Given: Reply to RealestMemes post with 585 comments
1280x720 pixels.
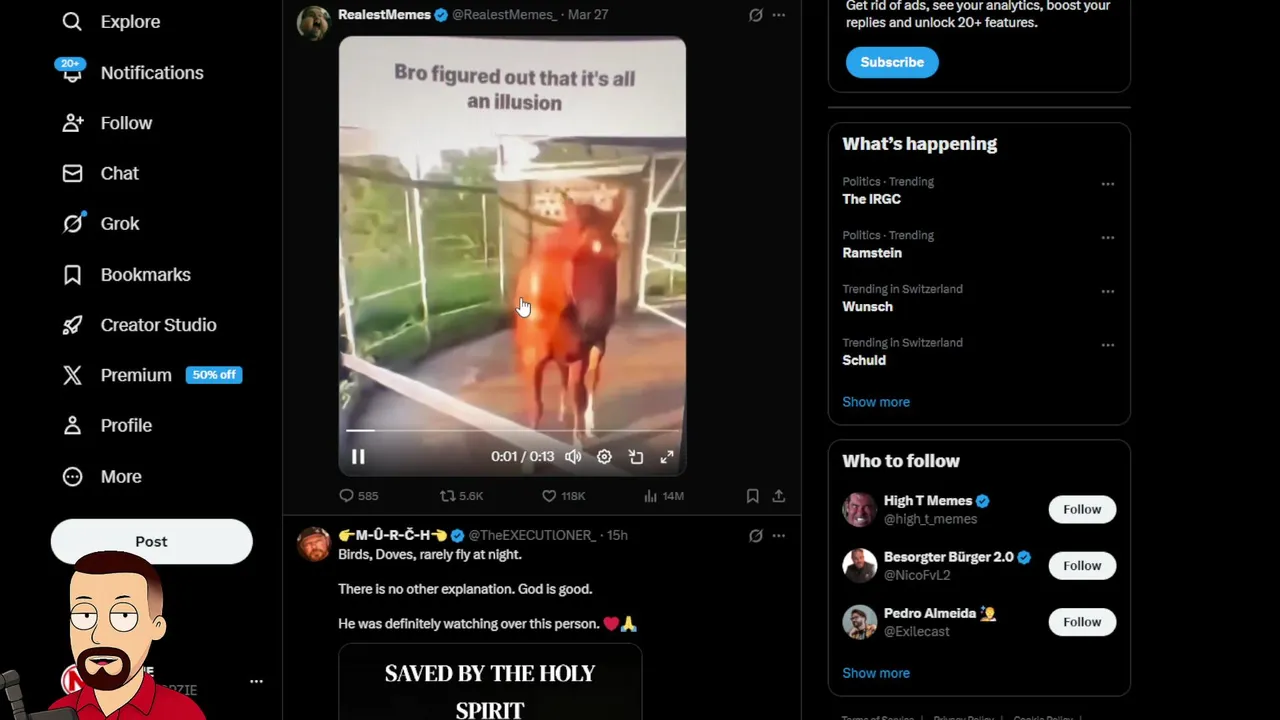Looking at the screenshot, I should point(346,496).
